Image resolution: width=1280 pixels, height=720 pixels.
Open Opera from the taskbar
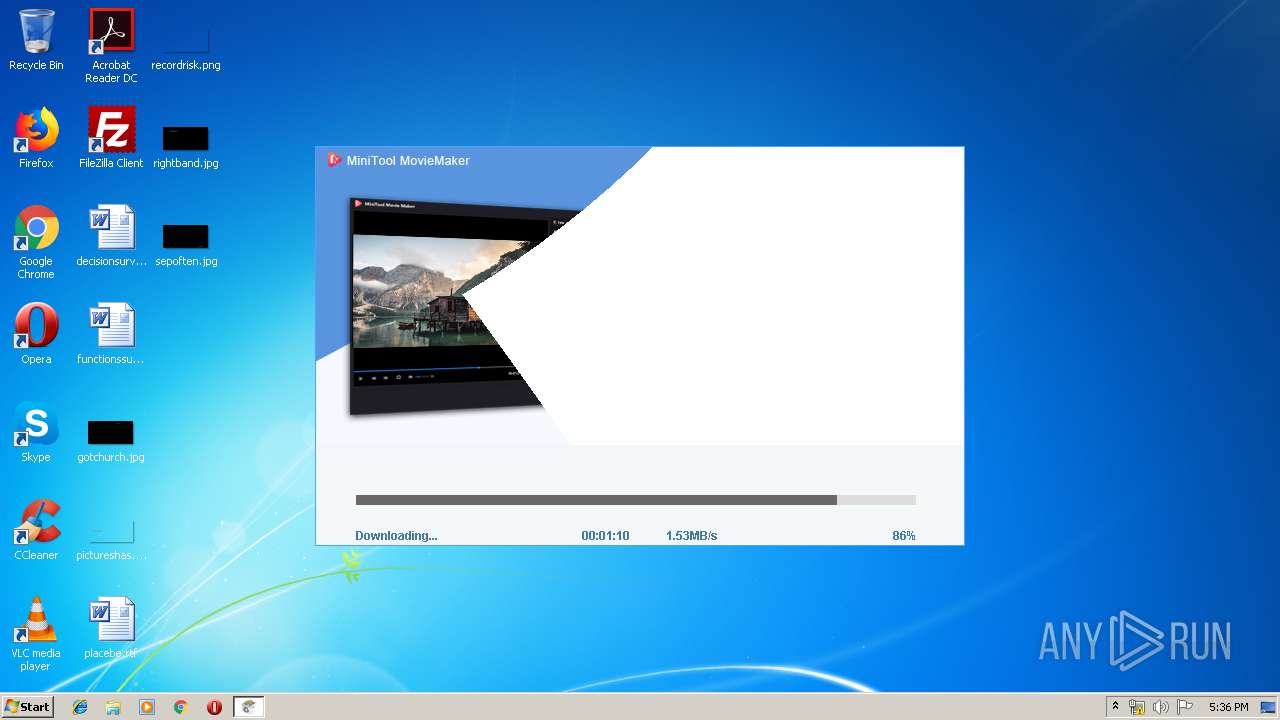point(214,707)
